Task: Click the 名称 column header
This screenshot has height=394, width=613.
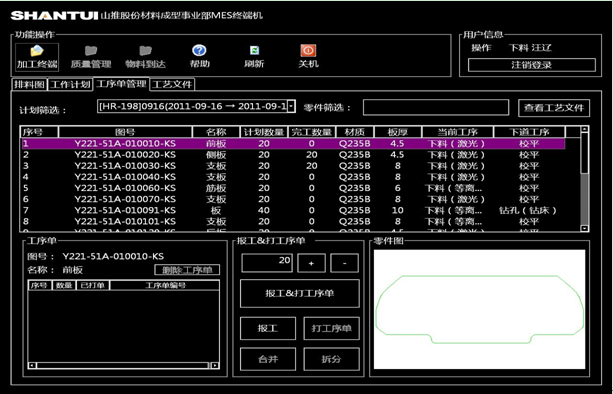Action: tap(216, 132)
